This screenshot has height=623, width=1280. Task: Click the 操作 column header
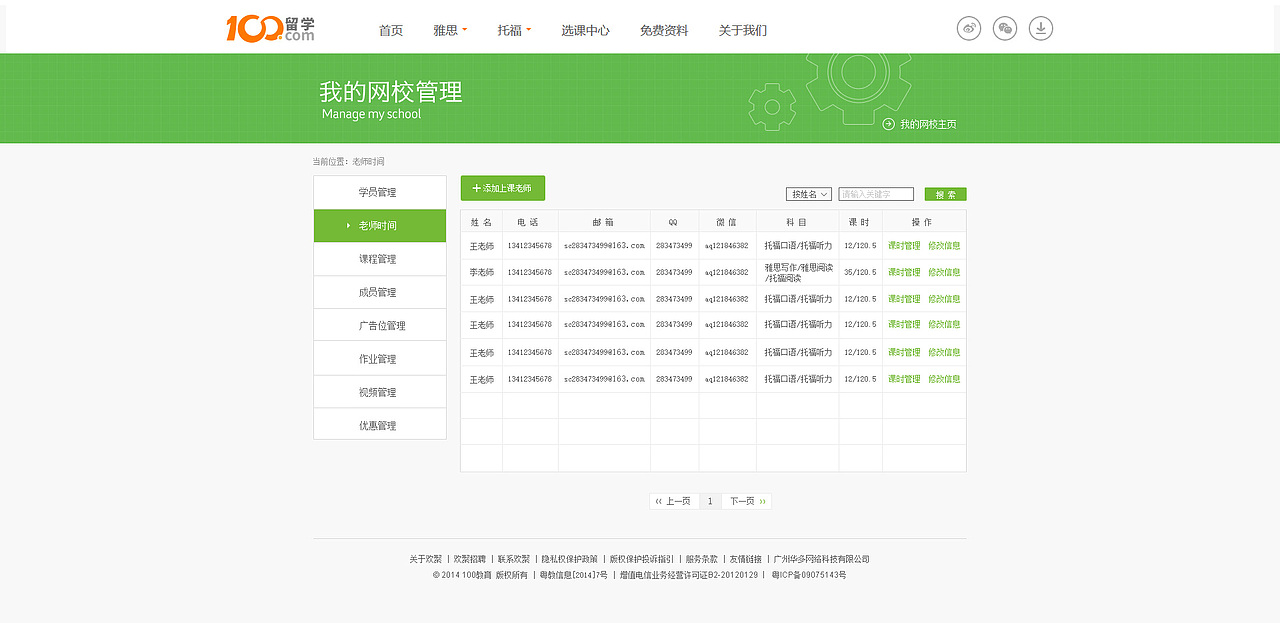923,222
